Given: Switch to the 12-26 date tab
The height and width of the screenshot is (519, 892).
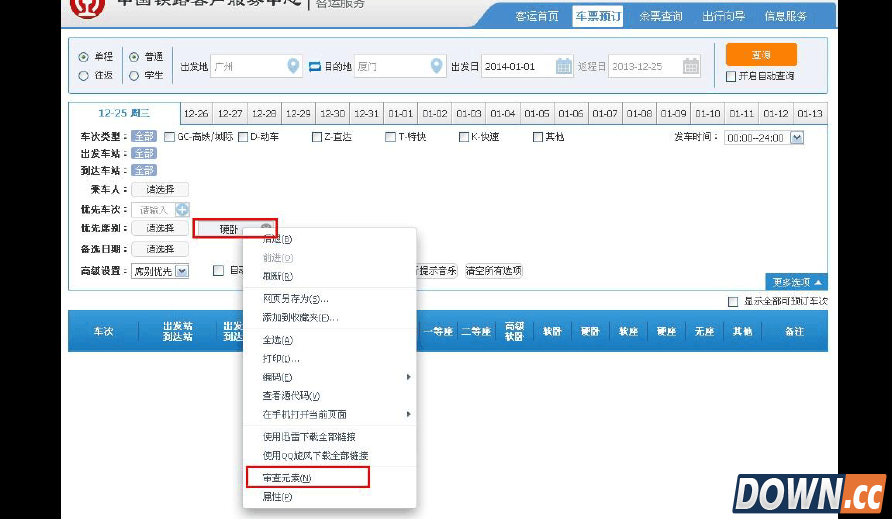Looking at the screenshot, I should coord(196,114).
